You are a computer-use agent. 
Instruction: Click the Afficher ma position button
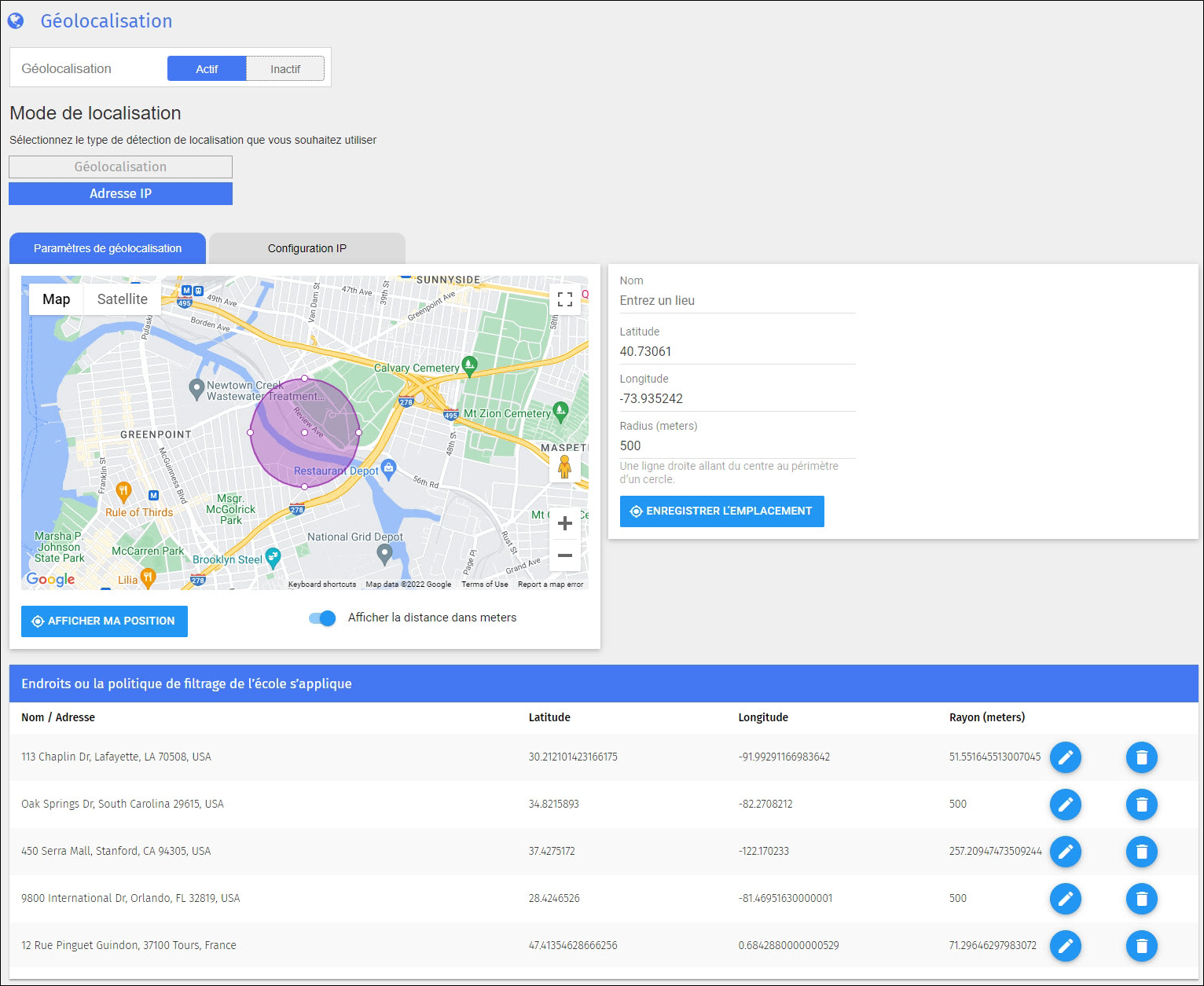(105, 621)
